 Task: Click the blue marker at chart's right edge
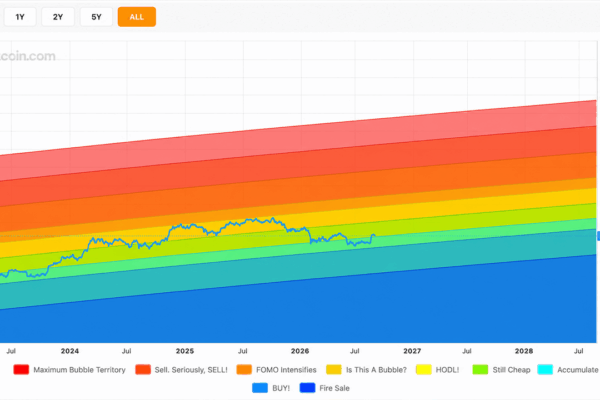click(x=598, y=236)
